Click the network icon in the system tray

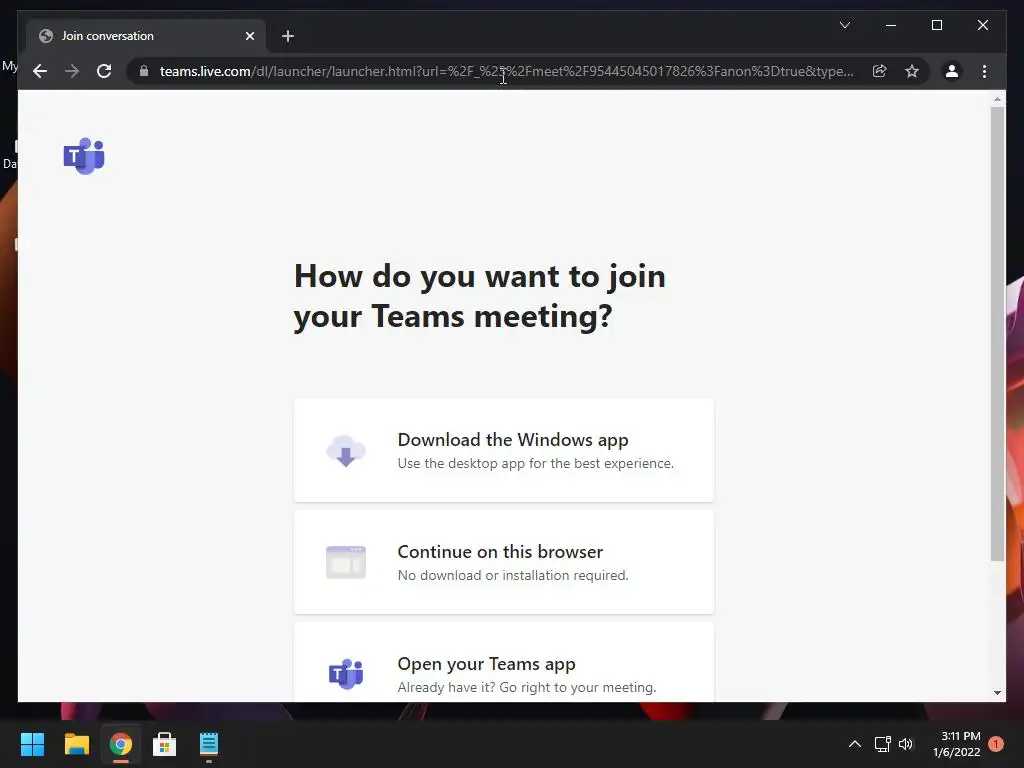[883, 744]
